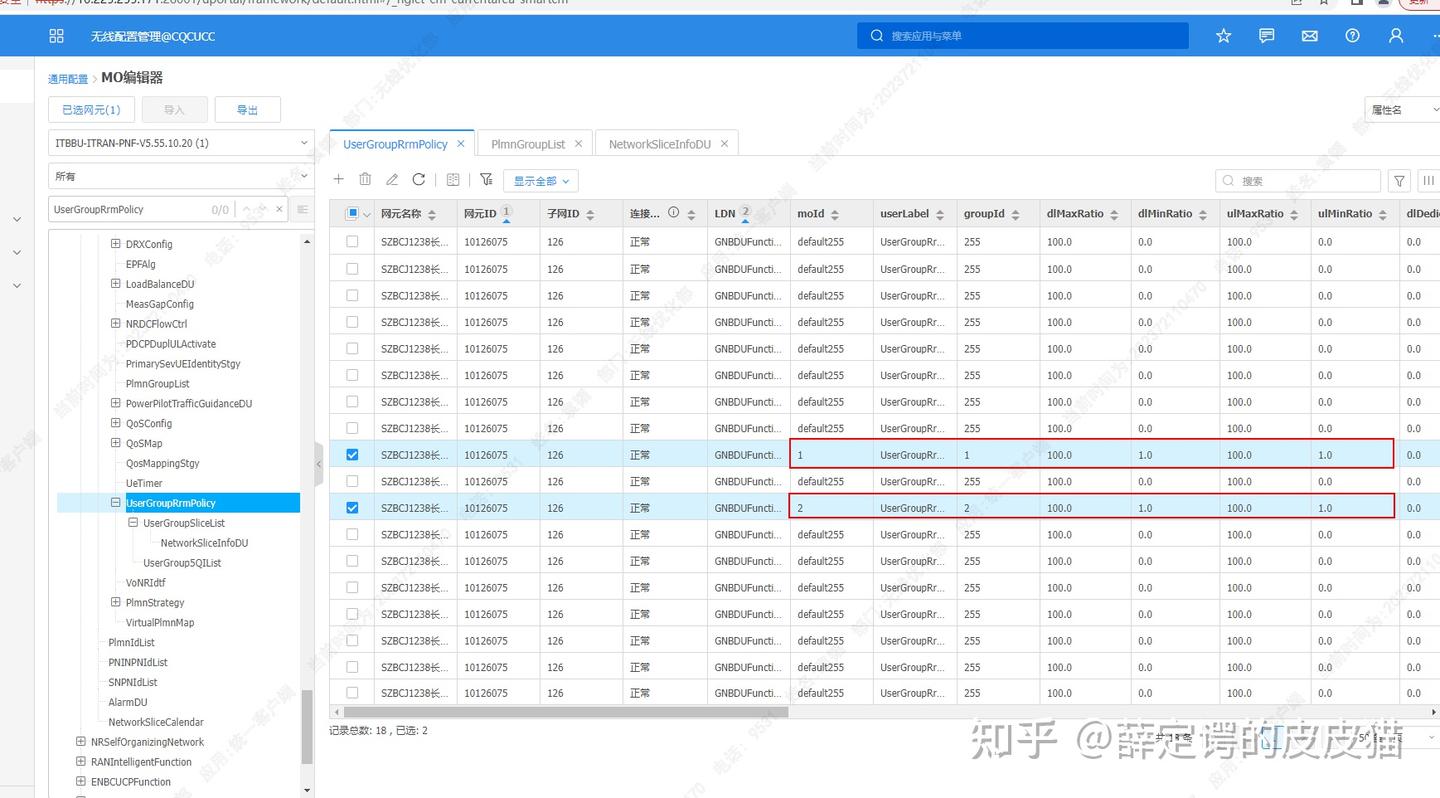Edit selected records with the pencil icon

coord(392,179)
